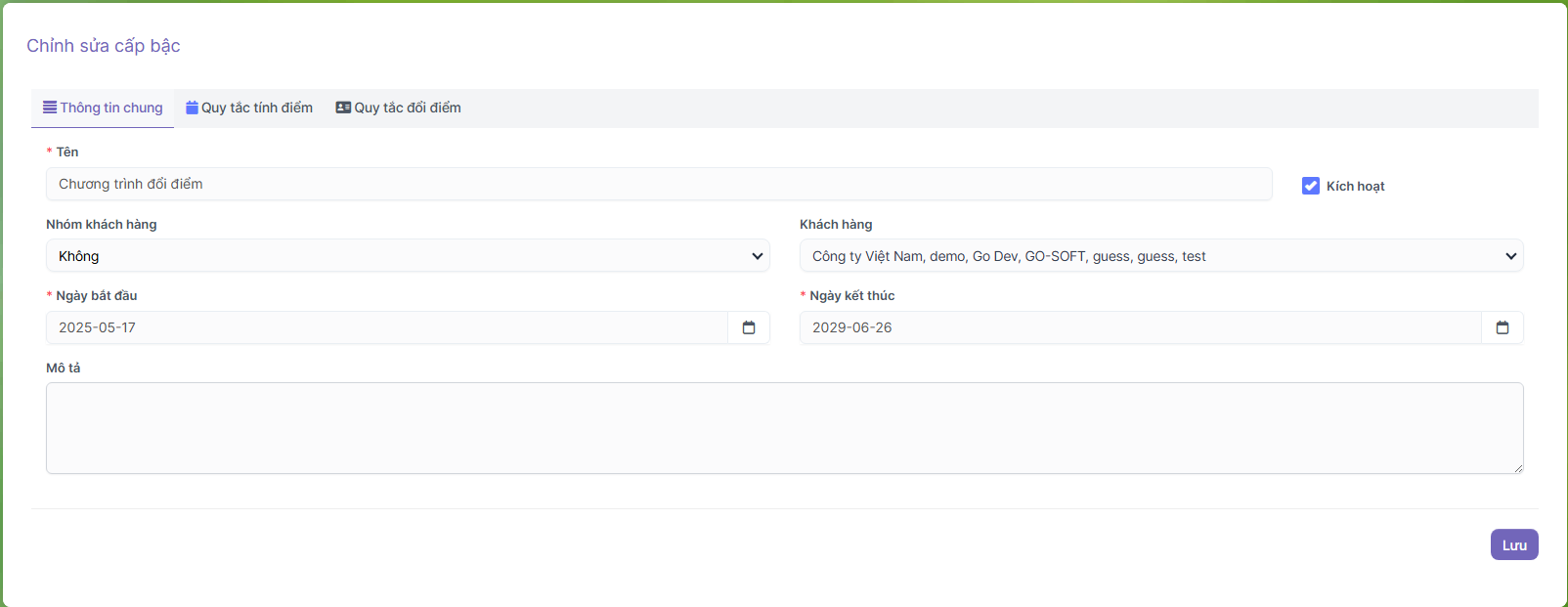Uncheck the Kích hoạt checkbox
1568x607 pixels.
pos(1311,186)
